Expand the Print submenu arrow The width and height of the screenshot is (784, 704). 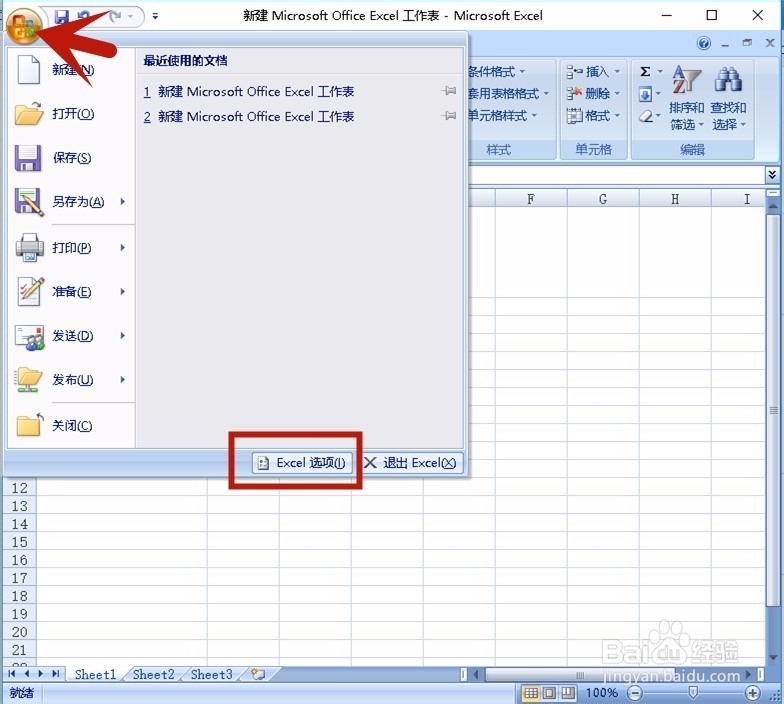[x=123, y=248]
